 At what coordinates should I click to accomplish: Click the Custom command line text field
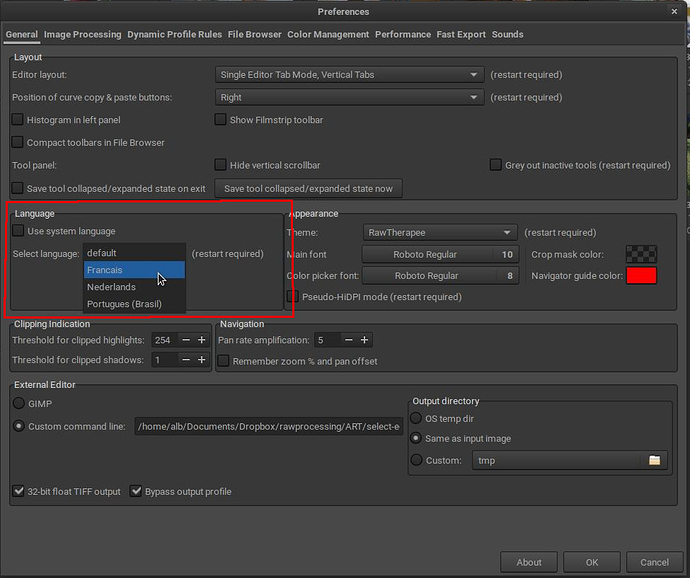click(x=268, y=427)
